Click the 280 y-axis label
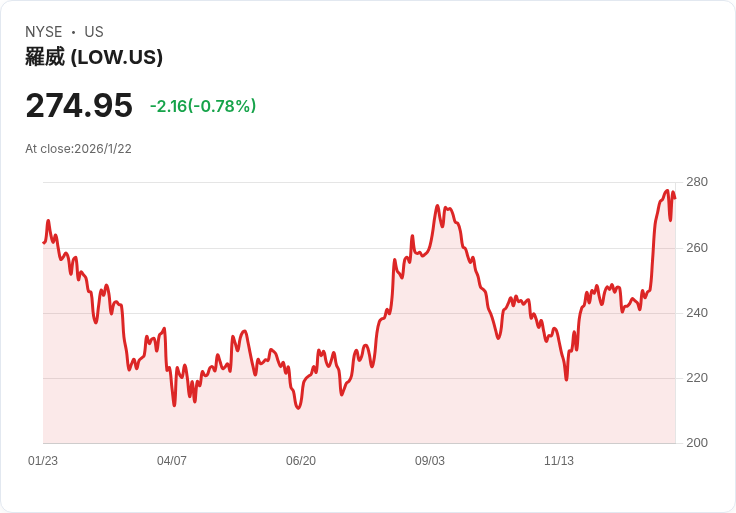This screenshot has width=736, height=513. [x=697, y=182]
